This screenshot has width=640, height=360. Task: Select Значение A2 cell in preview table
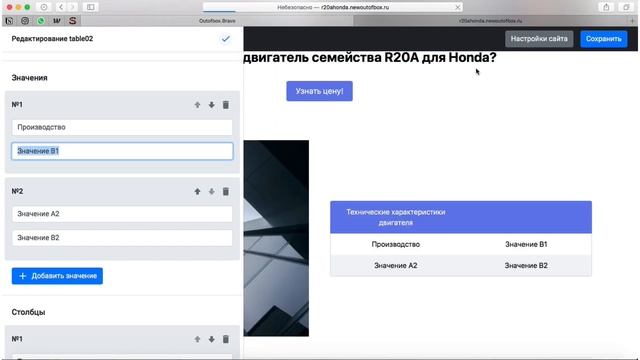[x=396, y=265]
